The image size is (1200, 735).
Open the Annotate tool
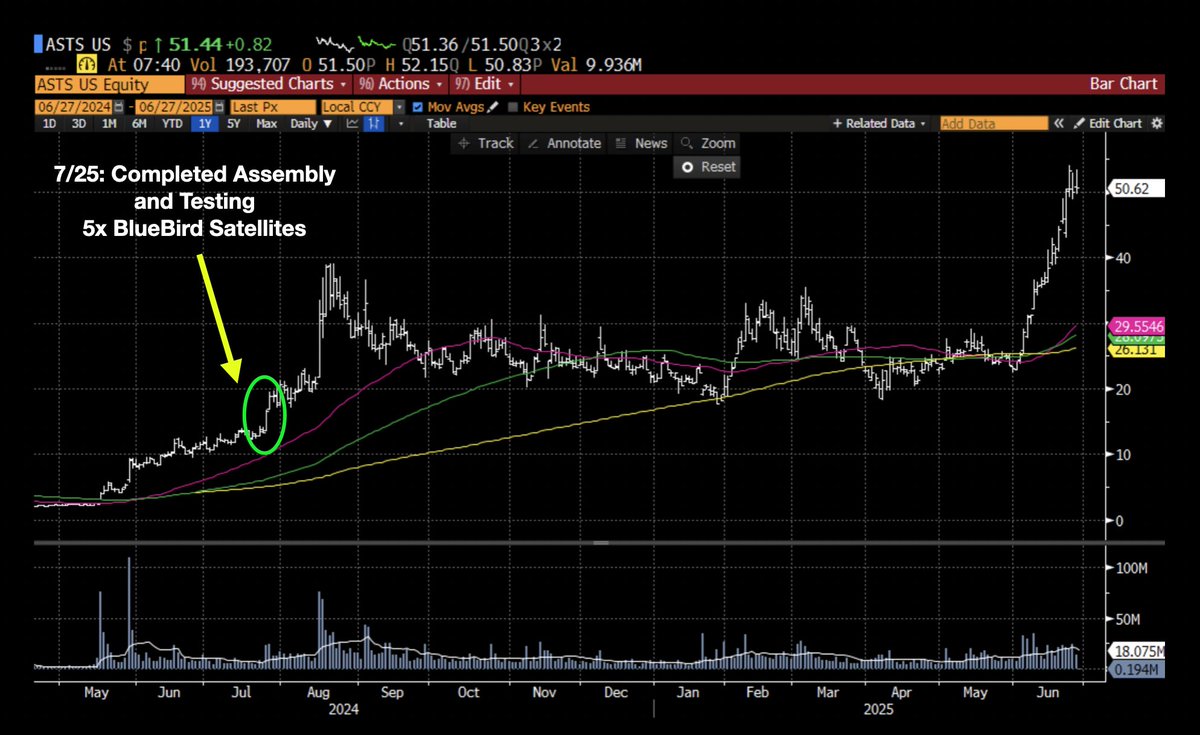coord(564,143)
